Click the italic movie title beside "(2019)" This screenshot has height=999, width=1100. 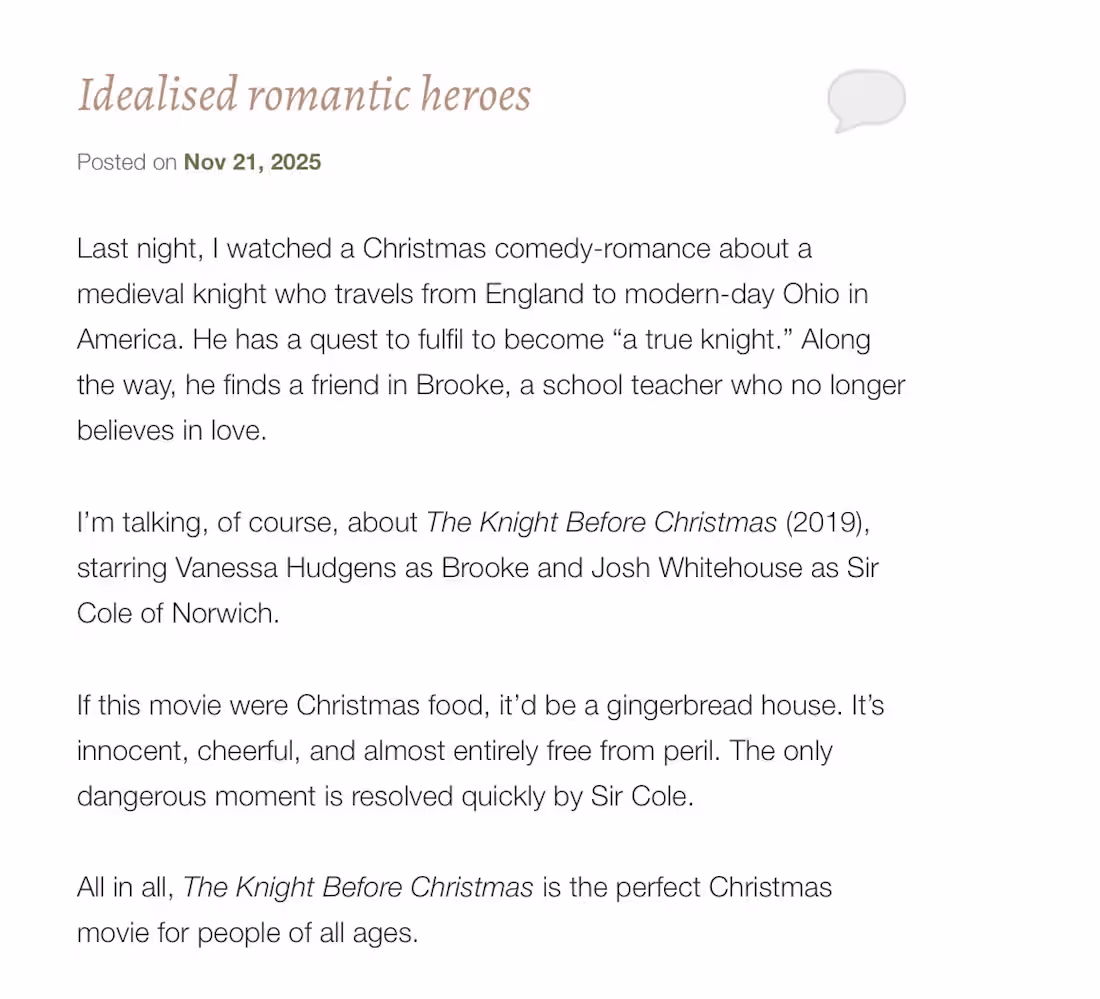pyautogui.click(x=601, y=522)
